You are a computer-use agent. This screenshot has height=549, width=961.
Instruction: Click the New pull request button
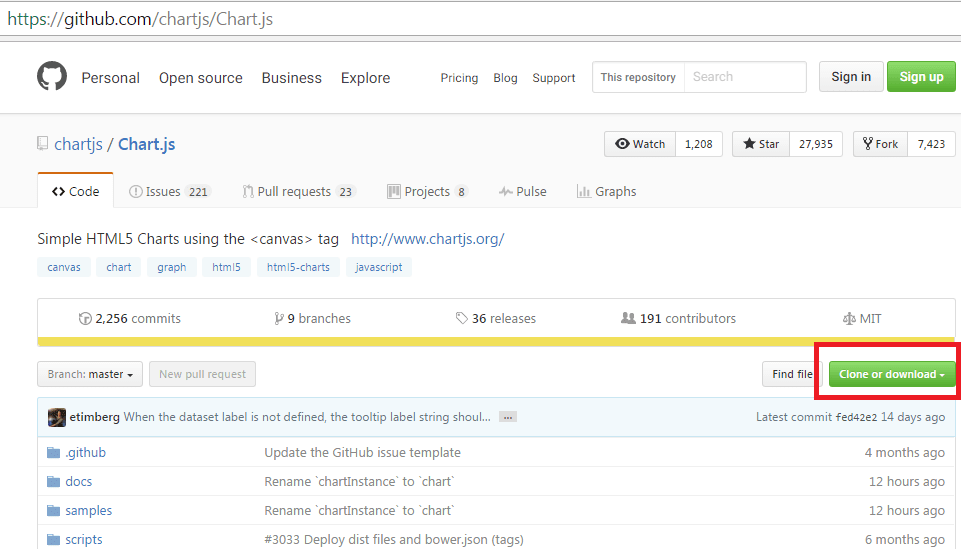pos(202,374)
